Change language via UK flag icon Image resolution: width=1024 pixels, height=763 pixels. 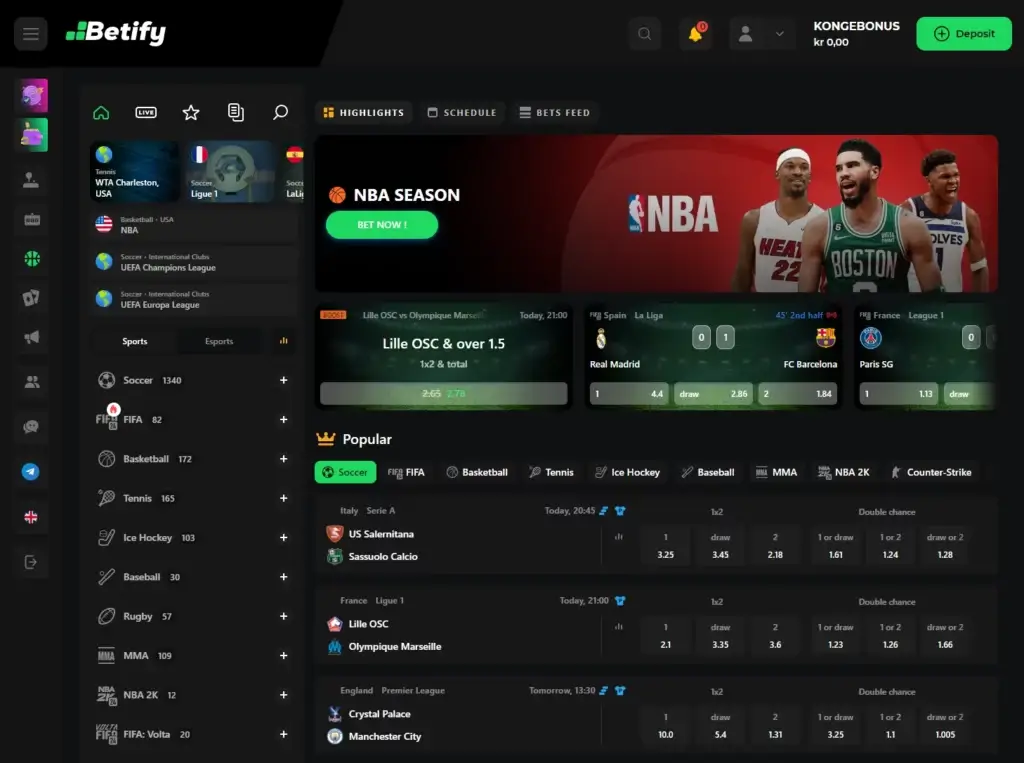[31, 517]
